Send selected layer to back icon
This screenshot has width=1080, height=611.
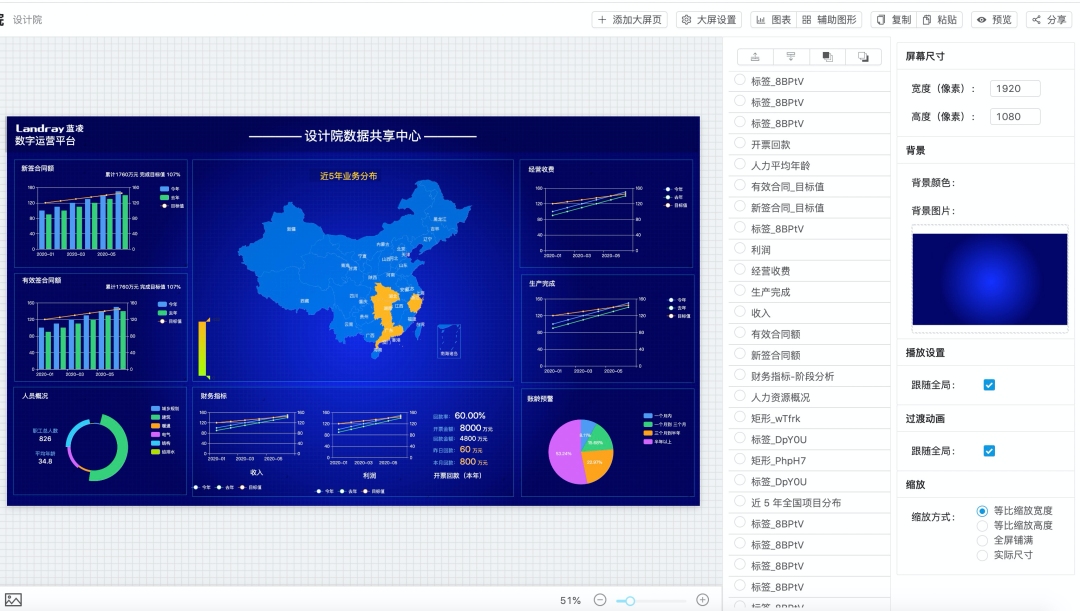coord(863,57)
